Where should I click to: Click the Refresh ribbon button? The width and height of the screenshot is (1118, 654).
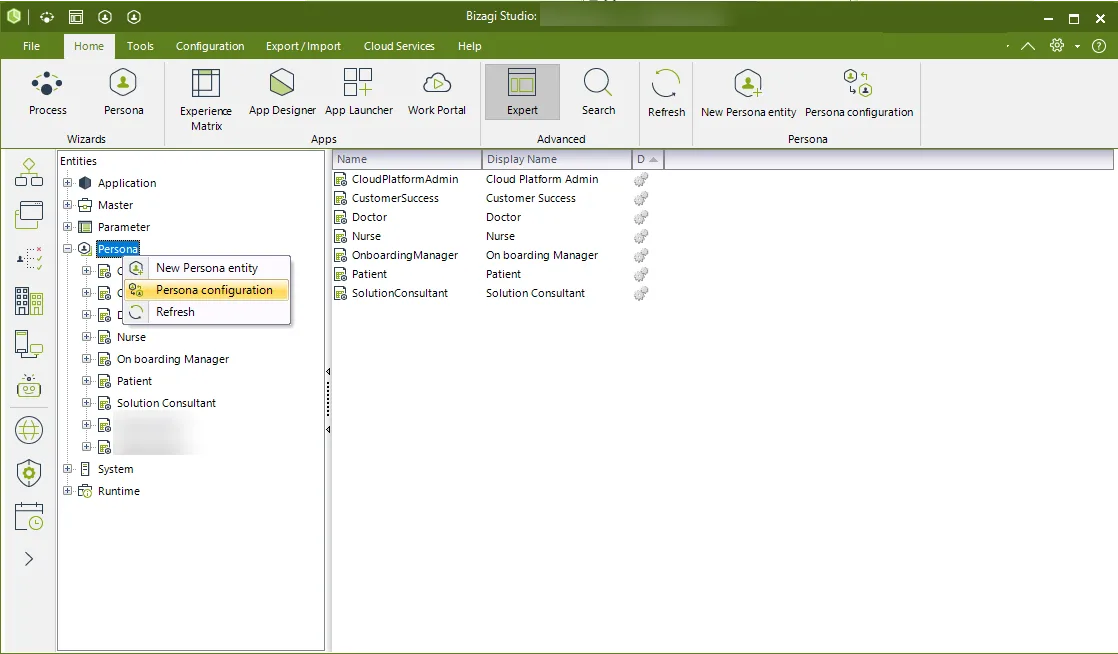pyautogui.click(x=666, y=93)
